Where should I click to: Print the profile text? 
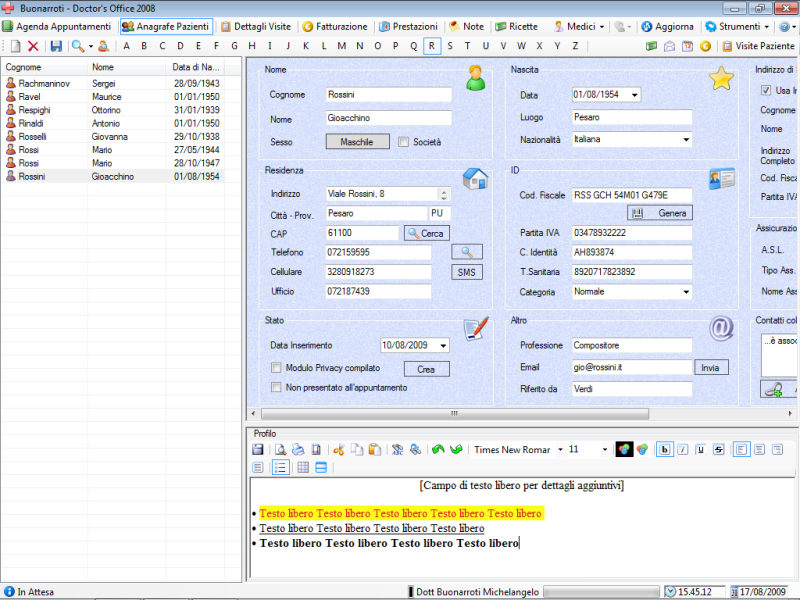coord(298,449)
